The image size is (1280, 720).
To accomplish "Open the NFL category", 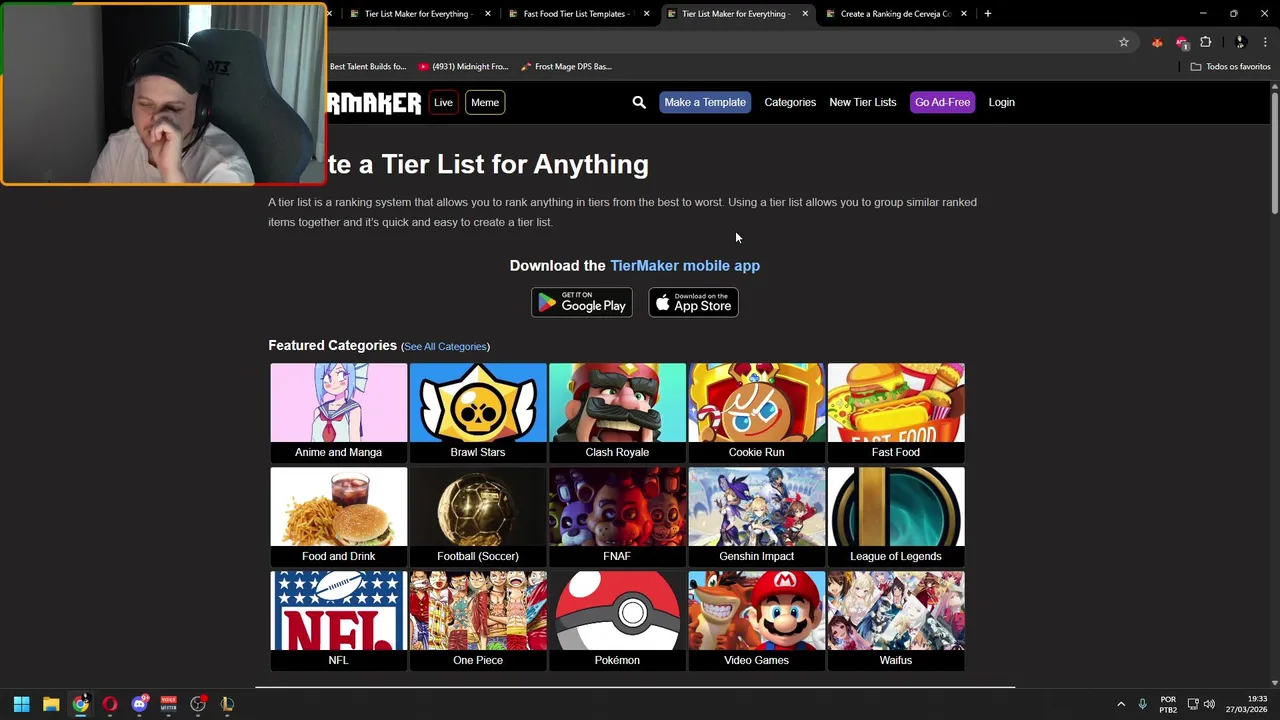I will click(x=338, y=620).
